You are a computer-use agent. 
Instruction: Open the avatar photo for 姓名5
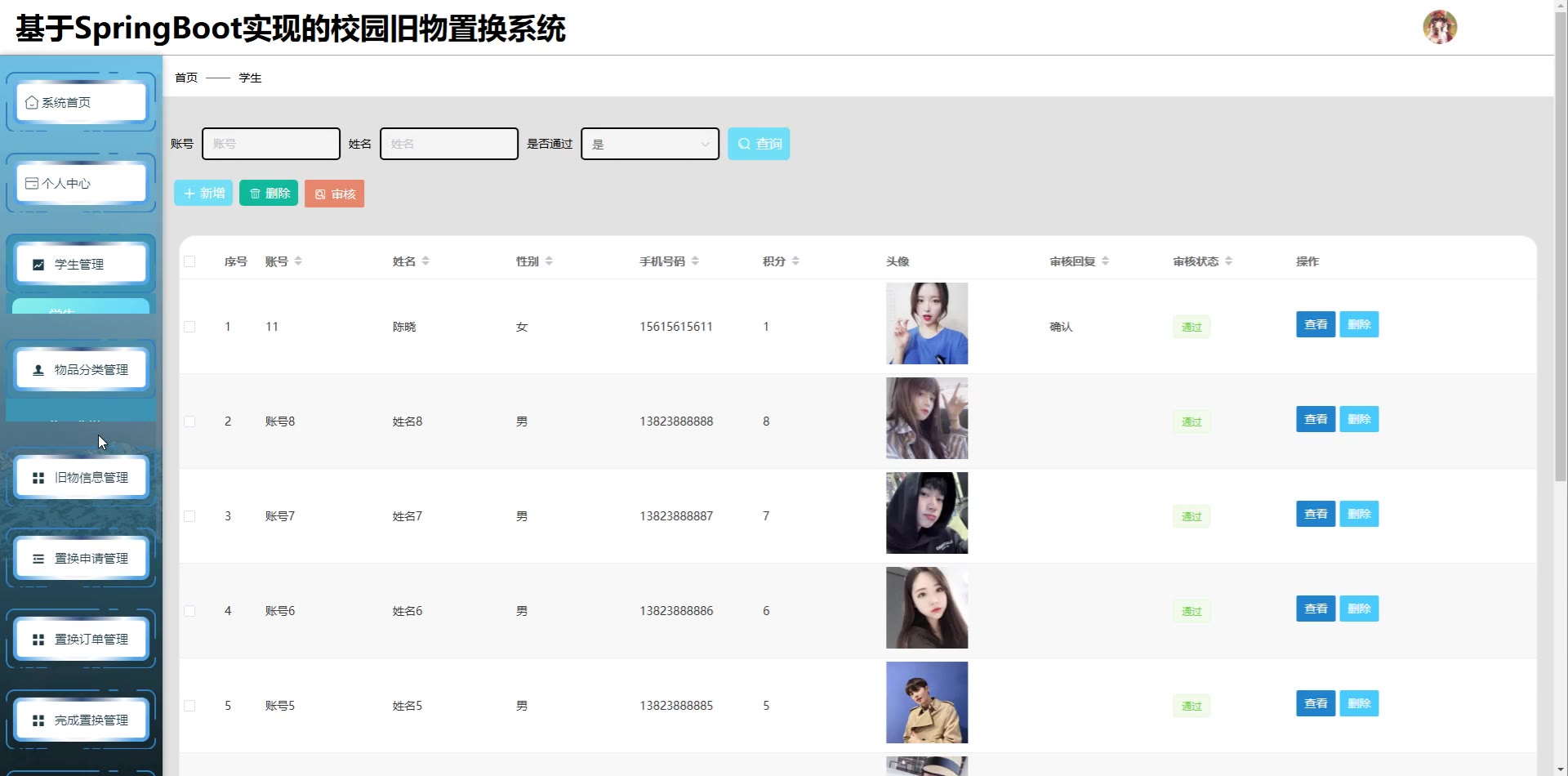click(927, 702)
